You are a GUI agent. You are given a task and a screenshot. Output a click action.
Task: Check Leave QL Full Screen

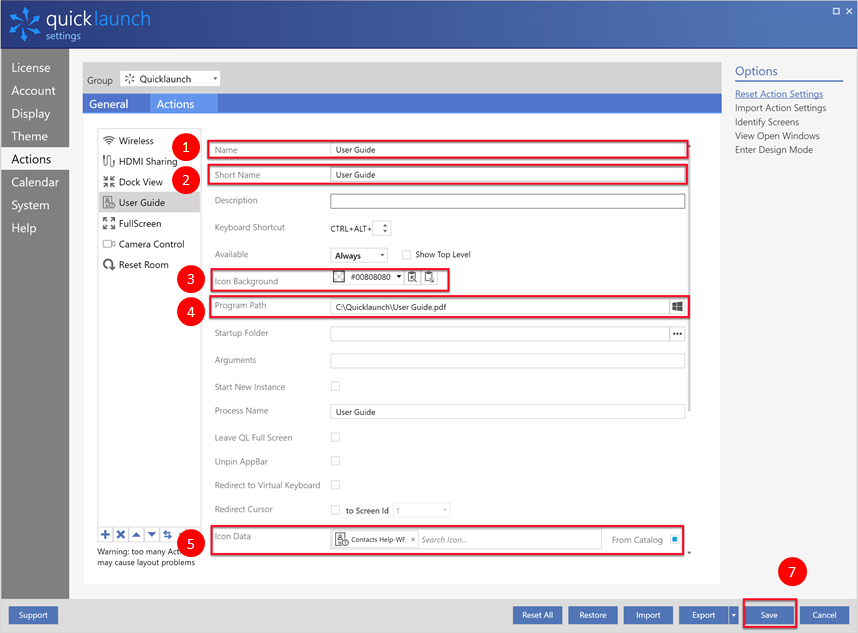click(335, 437)
